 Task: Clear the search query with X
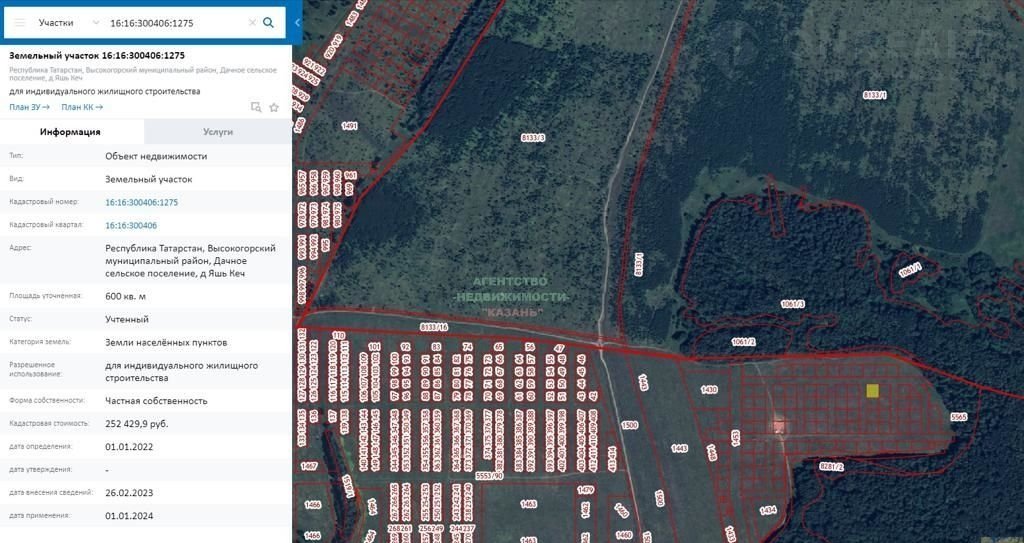click(x=252, y=22)
